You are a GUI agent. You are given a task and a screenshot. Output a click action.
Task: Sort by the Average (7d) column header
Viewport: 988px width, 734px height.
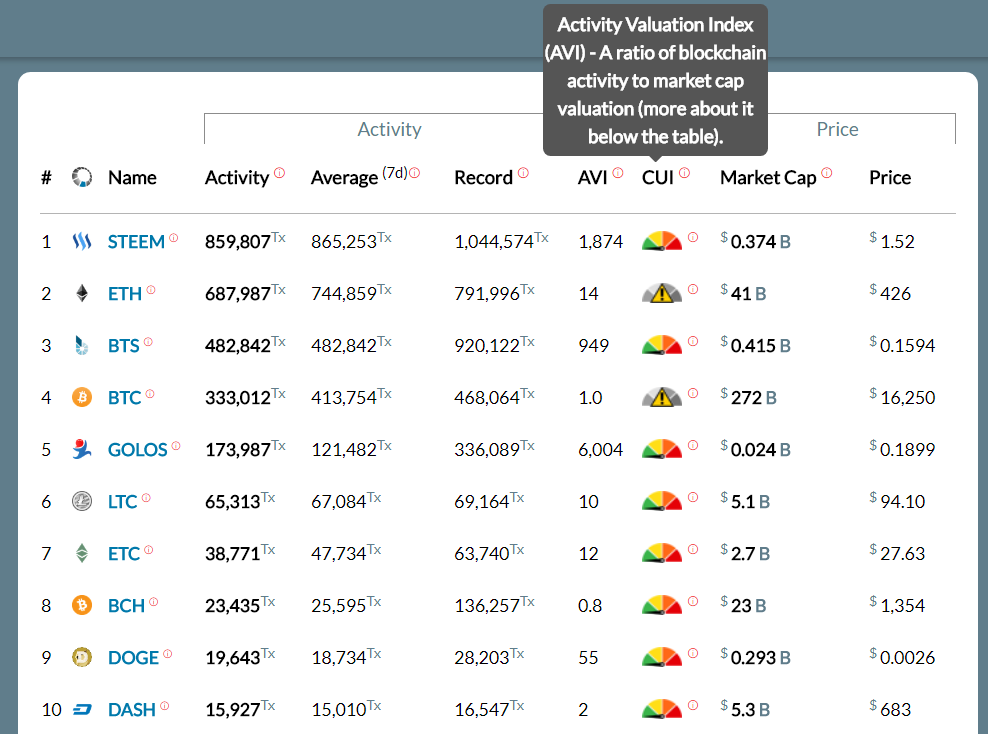[360, 177]
